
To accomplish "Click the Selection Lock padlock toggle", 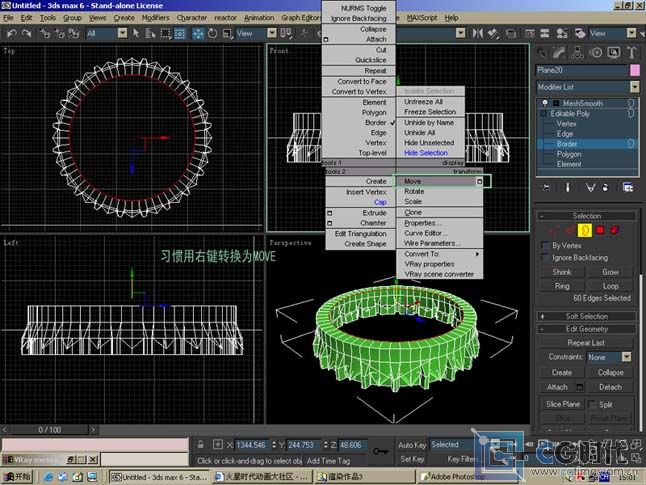I will pyautogui.click(x=200, y=445).
